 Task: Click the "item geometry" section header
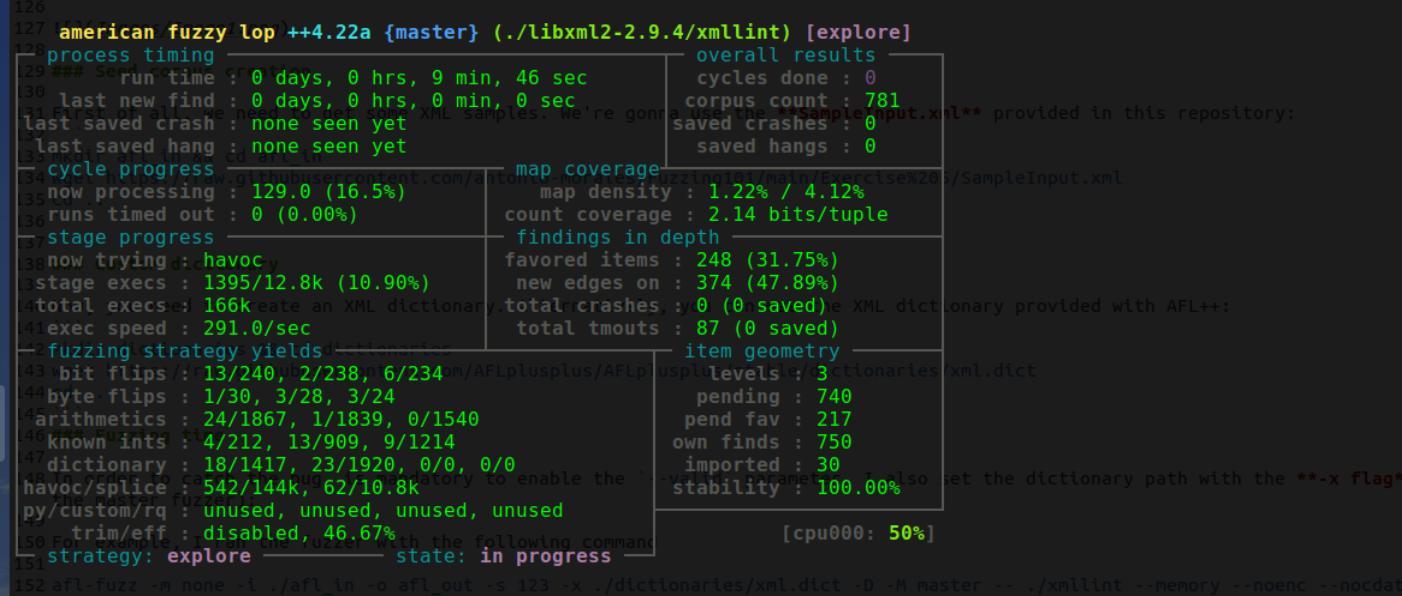tap(762, 351)
